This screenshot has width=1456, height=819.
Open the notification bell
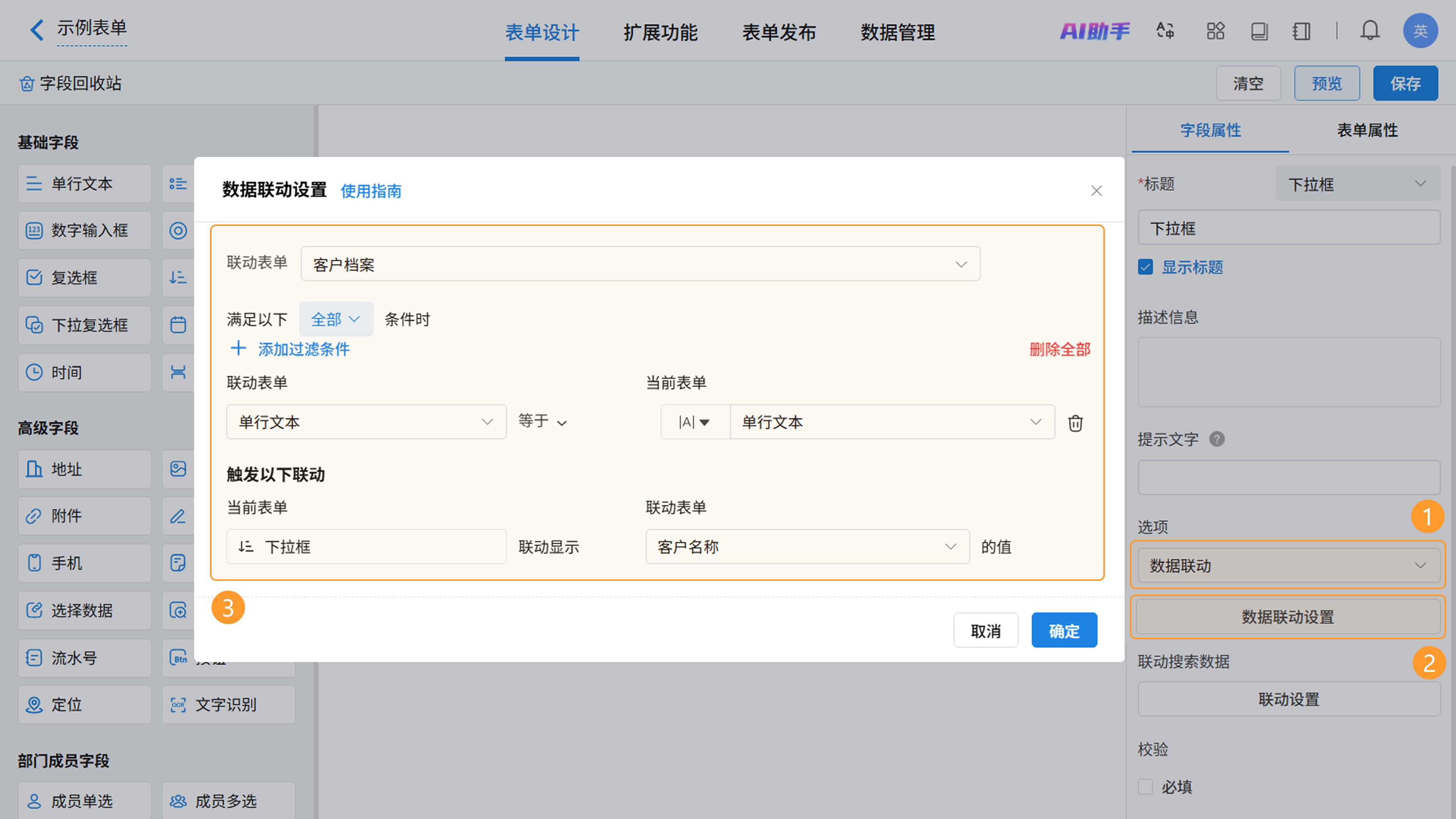(x=1370, y=30)
